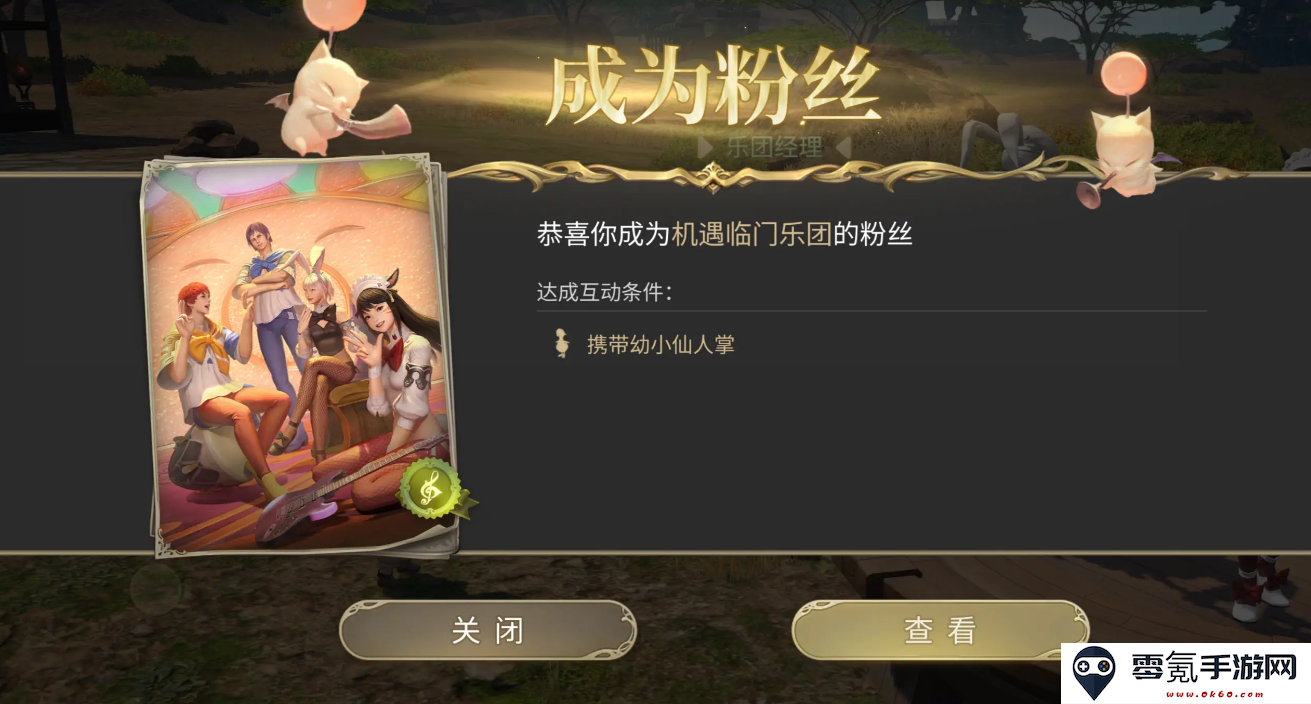Tap the faint virtual joystick circle
Screen dimensions: 1311x704
[x=156, y=589]
